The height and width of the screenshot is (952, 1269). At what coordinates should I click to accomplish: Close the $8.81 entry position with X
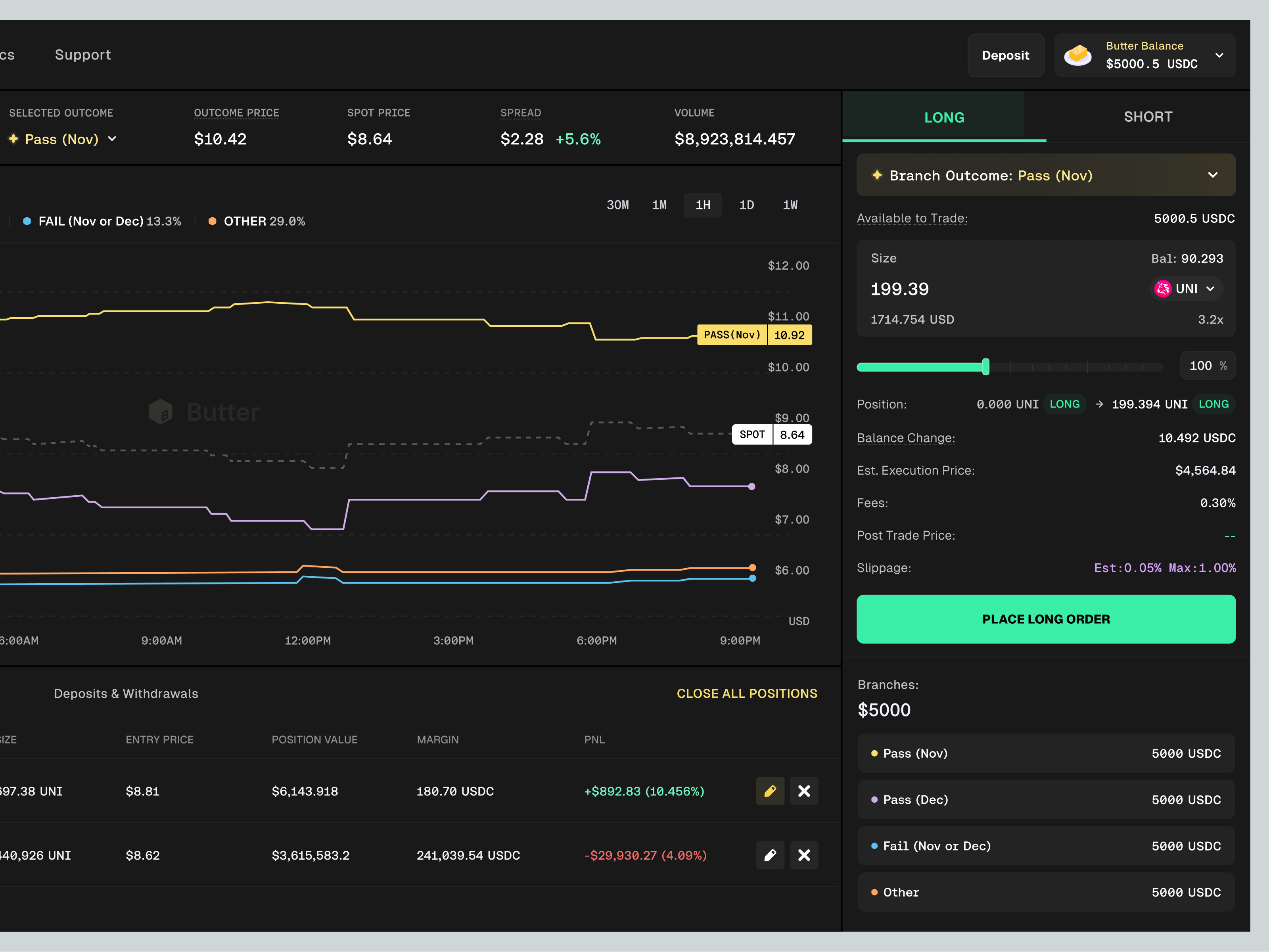coord(804,791)
